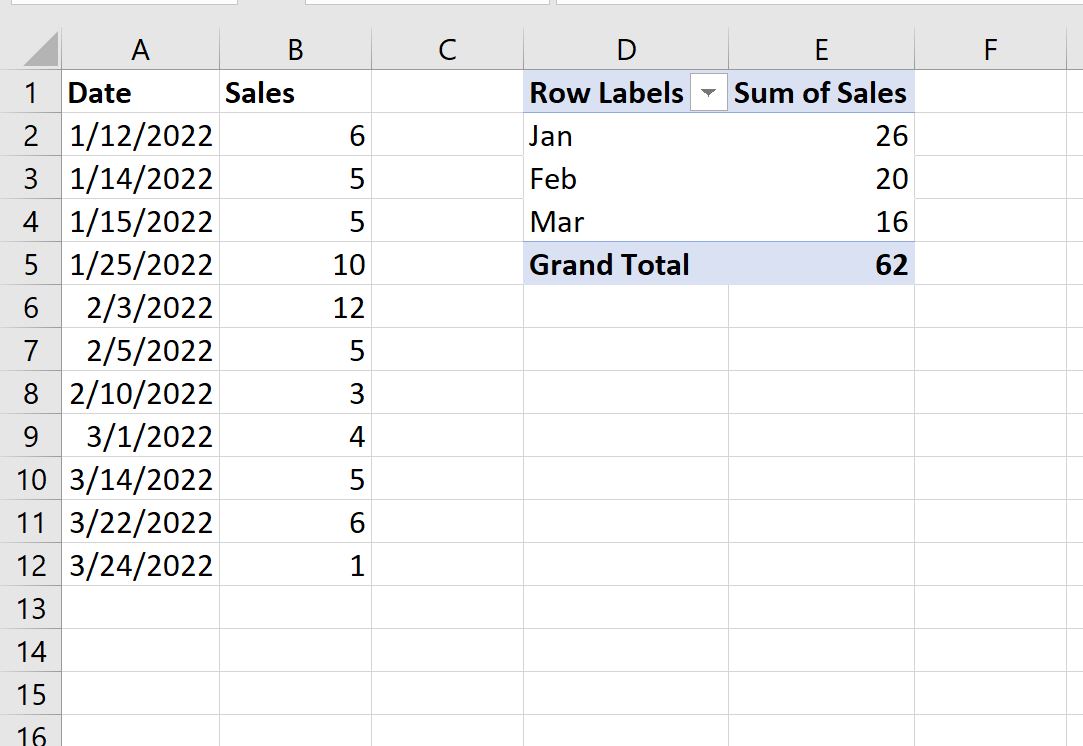Select the Date header cell
This screenshot has height=746, width=1083.
click(x=140, y=93)
